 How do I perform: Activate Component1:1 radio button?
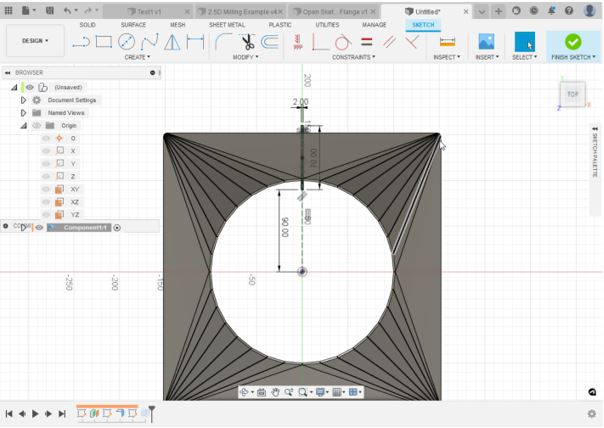point(117,228)
